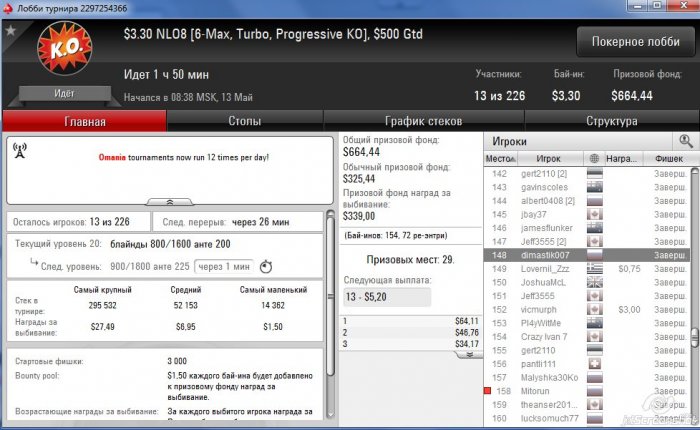Sort by Фишек chips column
Viewport: 700px width, 430px height.
point(669,159)
